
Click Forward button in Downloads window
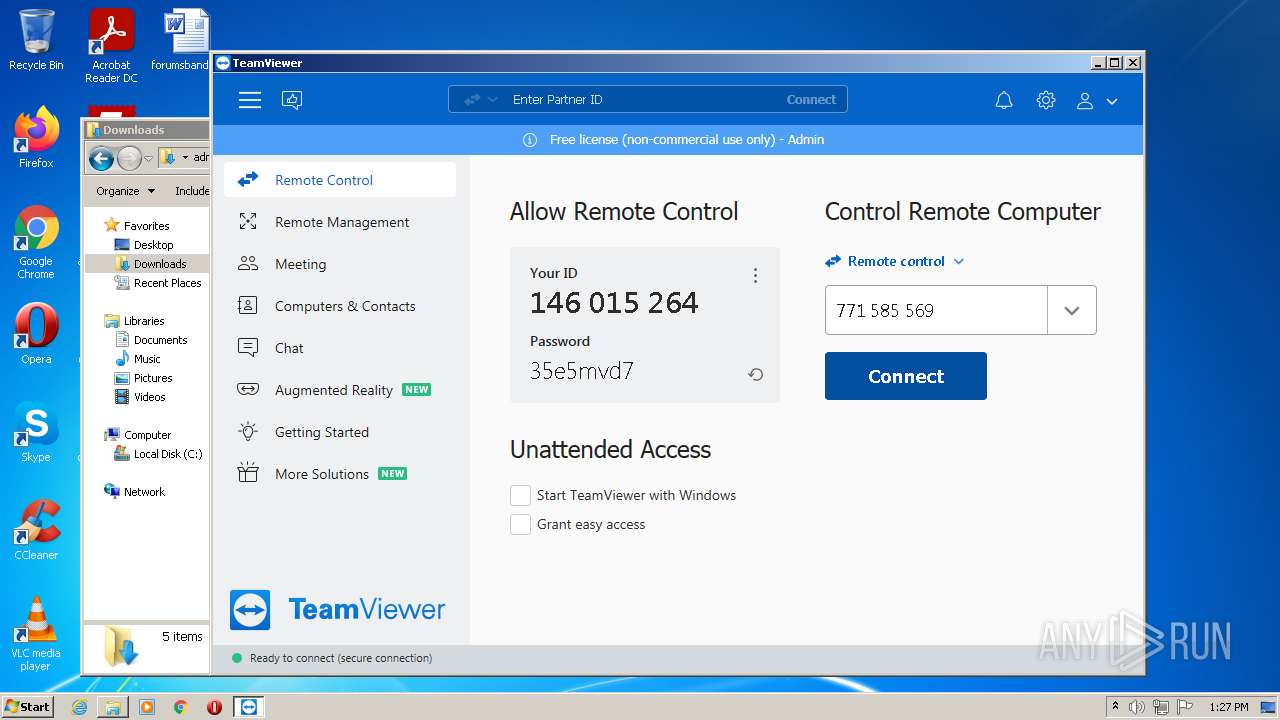coord(129,158)
